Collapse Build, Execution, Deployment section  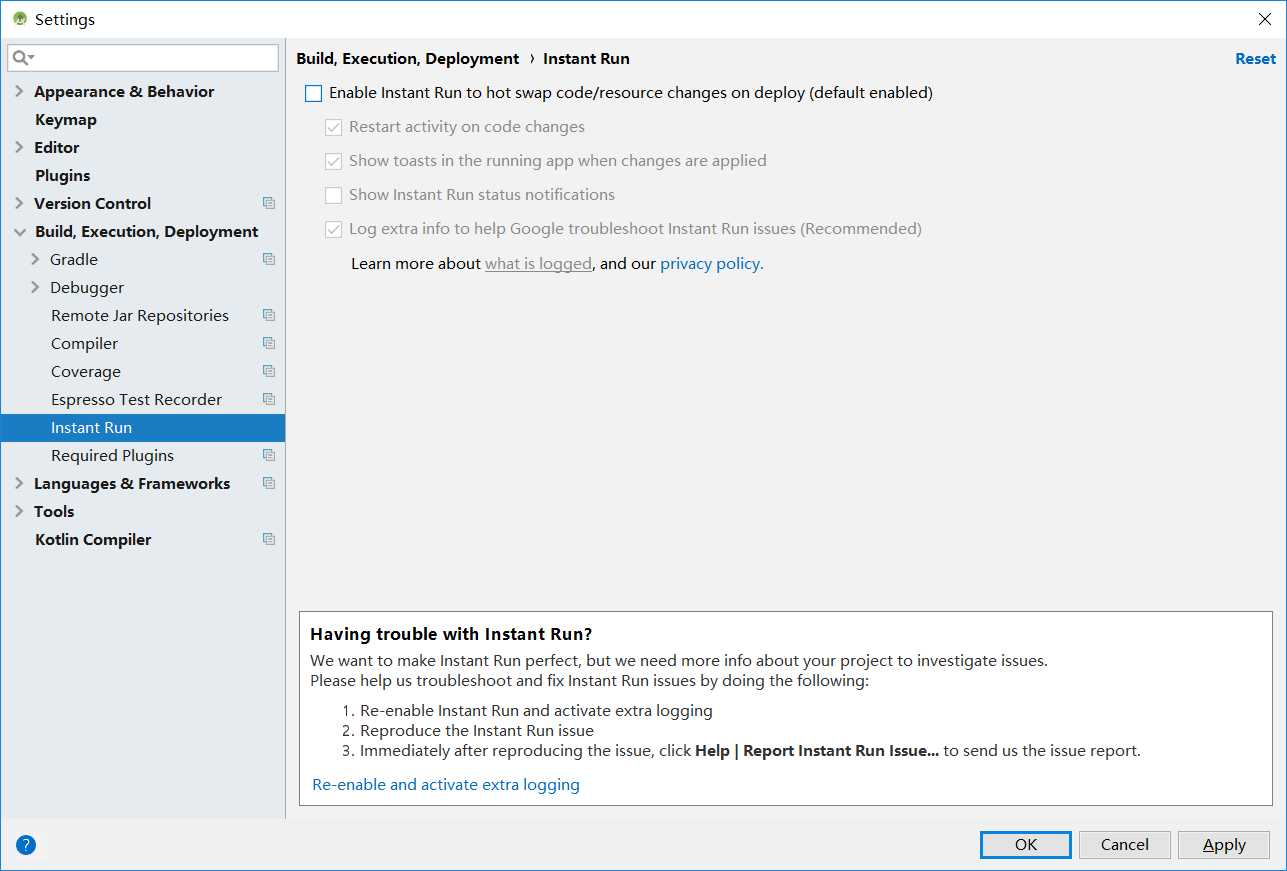click(19, 231)
